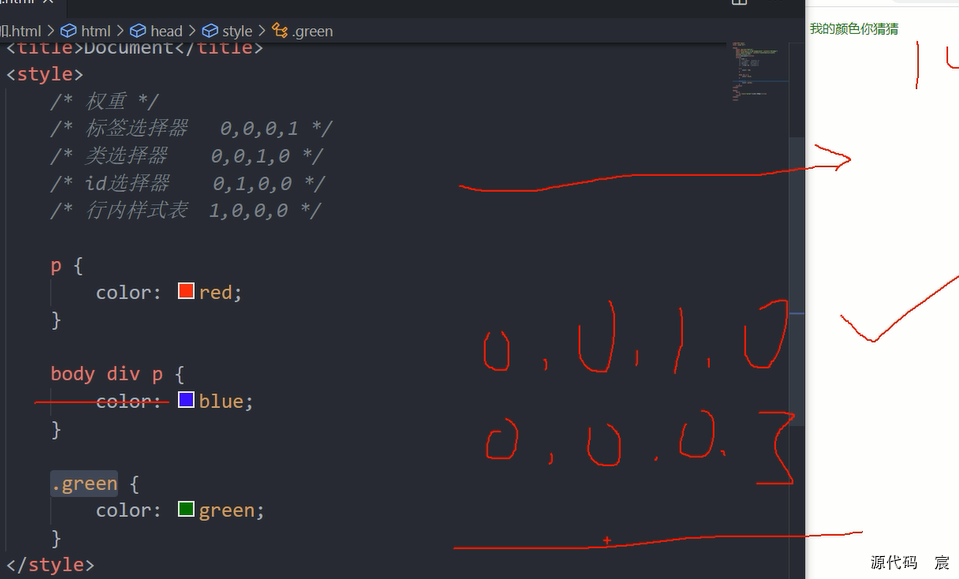Click comment 'id选择器 0,1,0,0'
This screenshot has height=579, width=959.
pyautogui.click(x=188, y=183)
